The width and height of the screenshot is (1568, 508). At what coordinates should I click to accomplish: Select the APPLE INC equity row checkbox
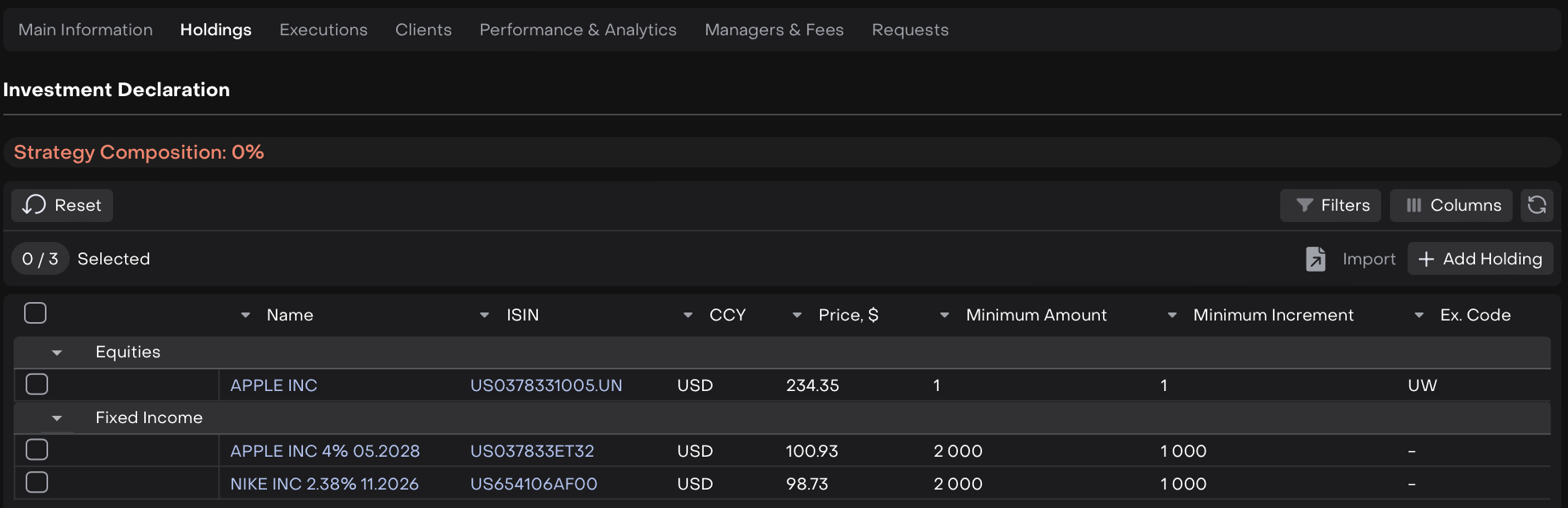click(x=37, y=385)
